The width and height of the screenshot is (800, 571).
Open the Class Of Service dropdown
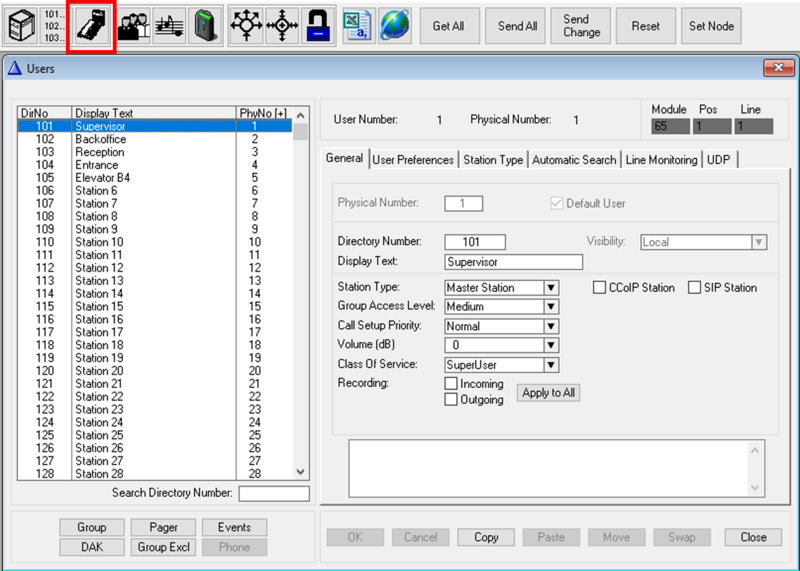(550, 365)
